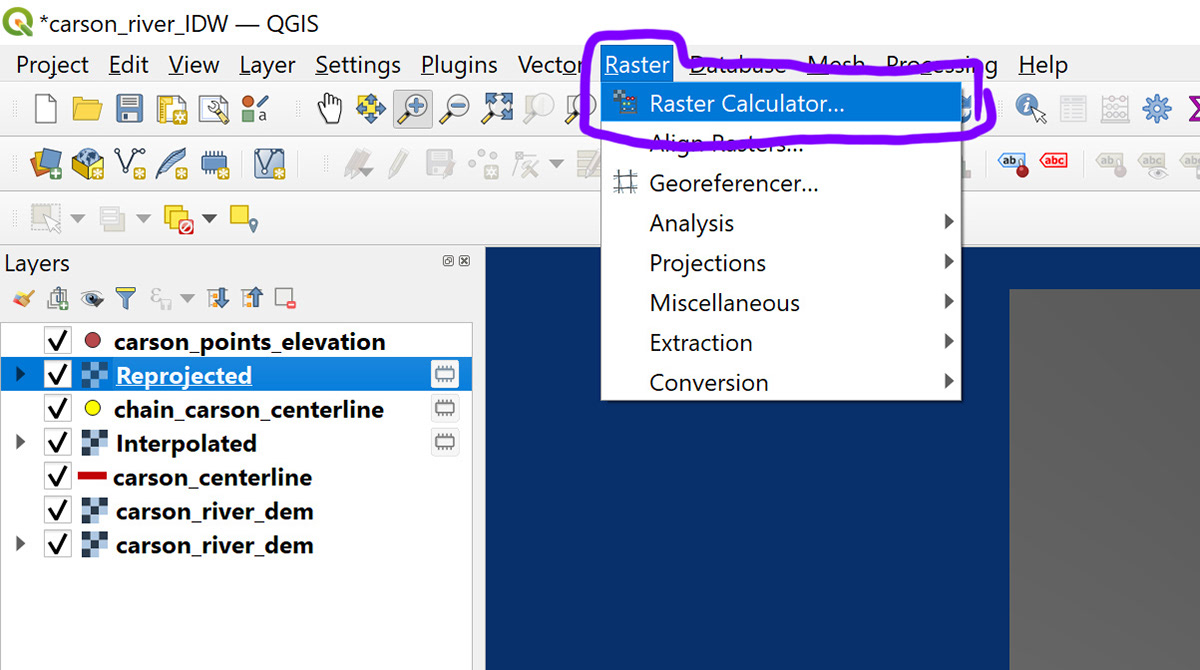Create a new project with blank page icon
This screenshot has height=670, width=1200.
(x=45, y=108)
